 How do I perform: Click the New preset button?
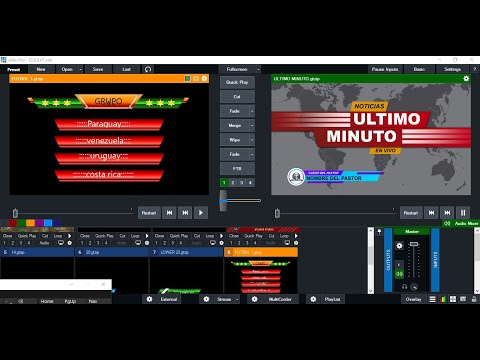(x=41, y=69)
